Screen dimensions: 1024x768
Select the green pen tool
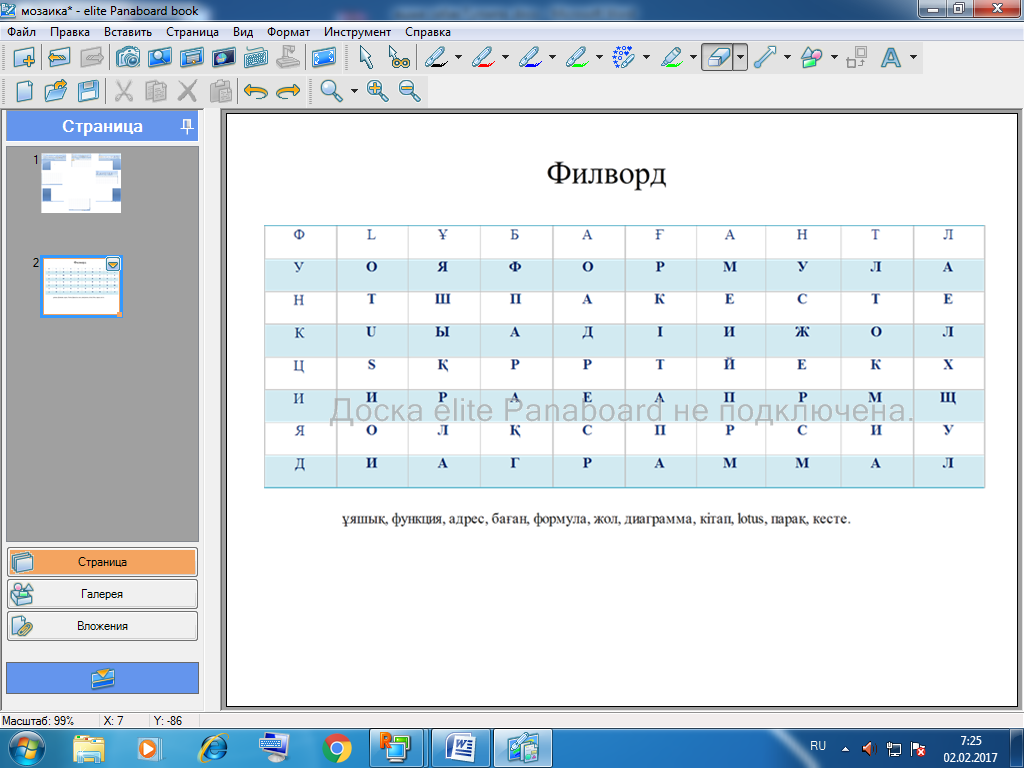(577, 58)
